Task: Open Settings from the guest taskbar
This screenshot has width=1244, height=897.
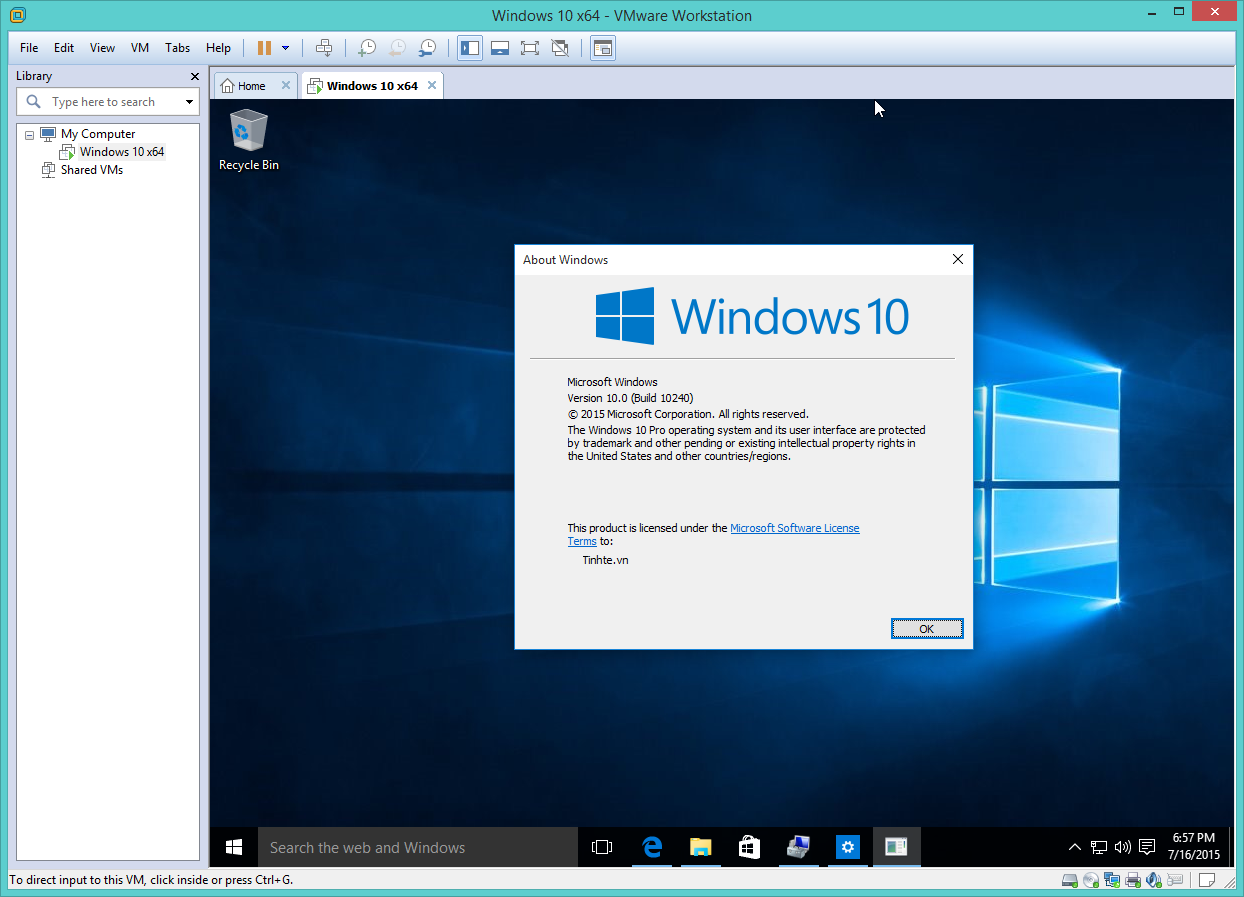Action: pyautogui.click(x=847, y=847)
